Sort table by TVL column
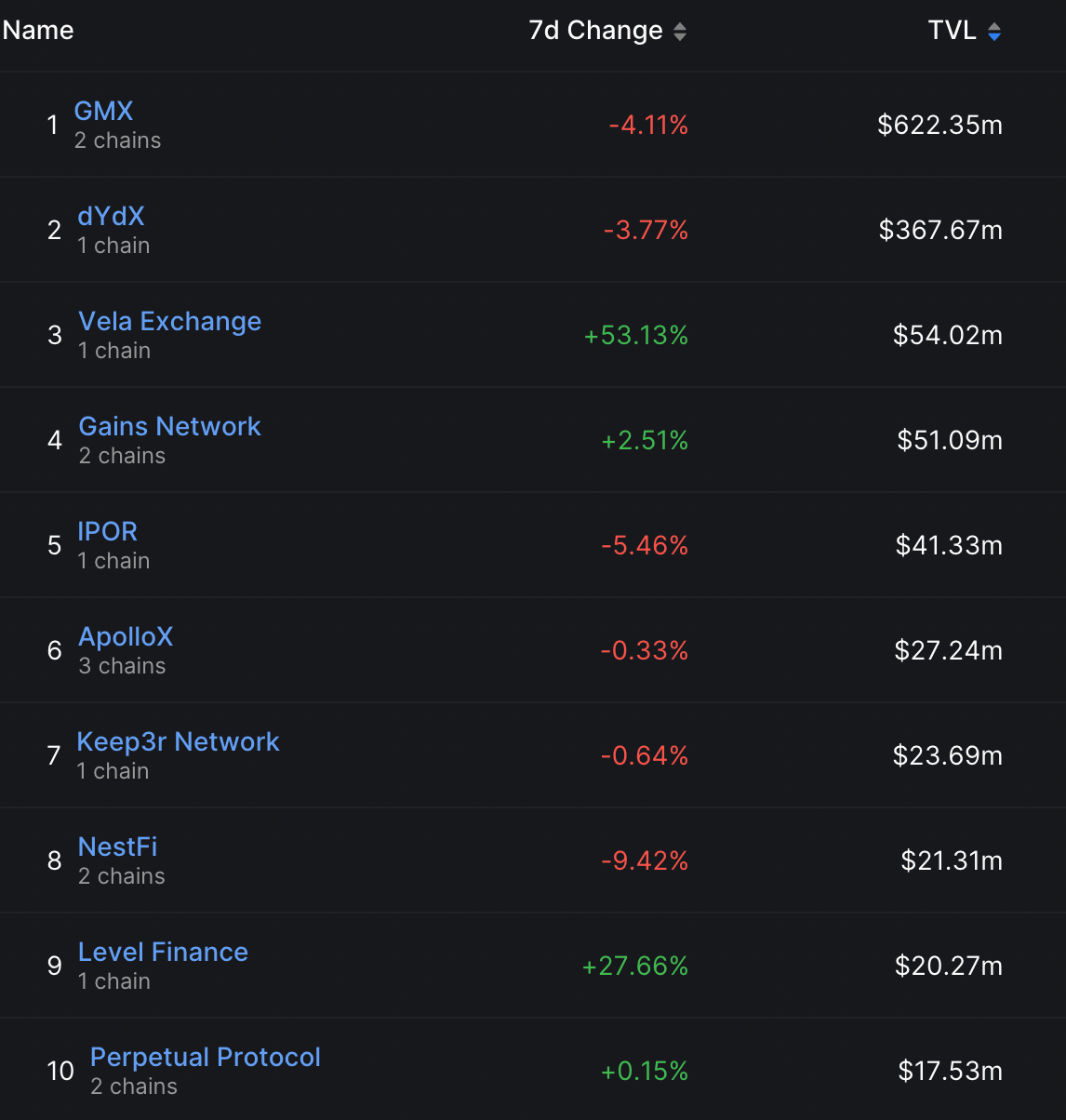The width and height of the screenshot is (1066, 1120). tap(993, 32)
